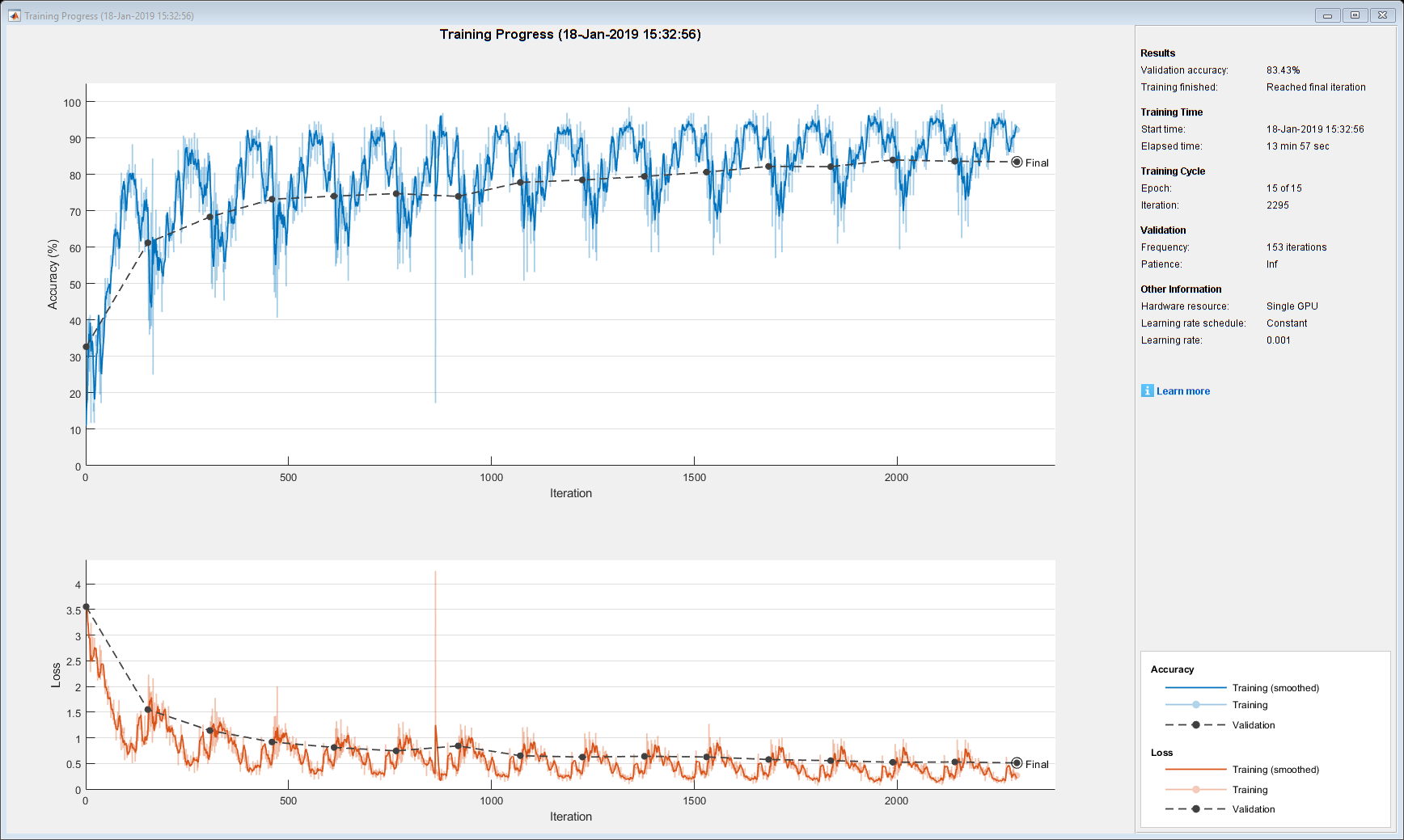The image size is (1404, 840).
Task: Click Loss Validation legend marker
Action: pos(1196,809)
